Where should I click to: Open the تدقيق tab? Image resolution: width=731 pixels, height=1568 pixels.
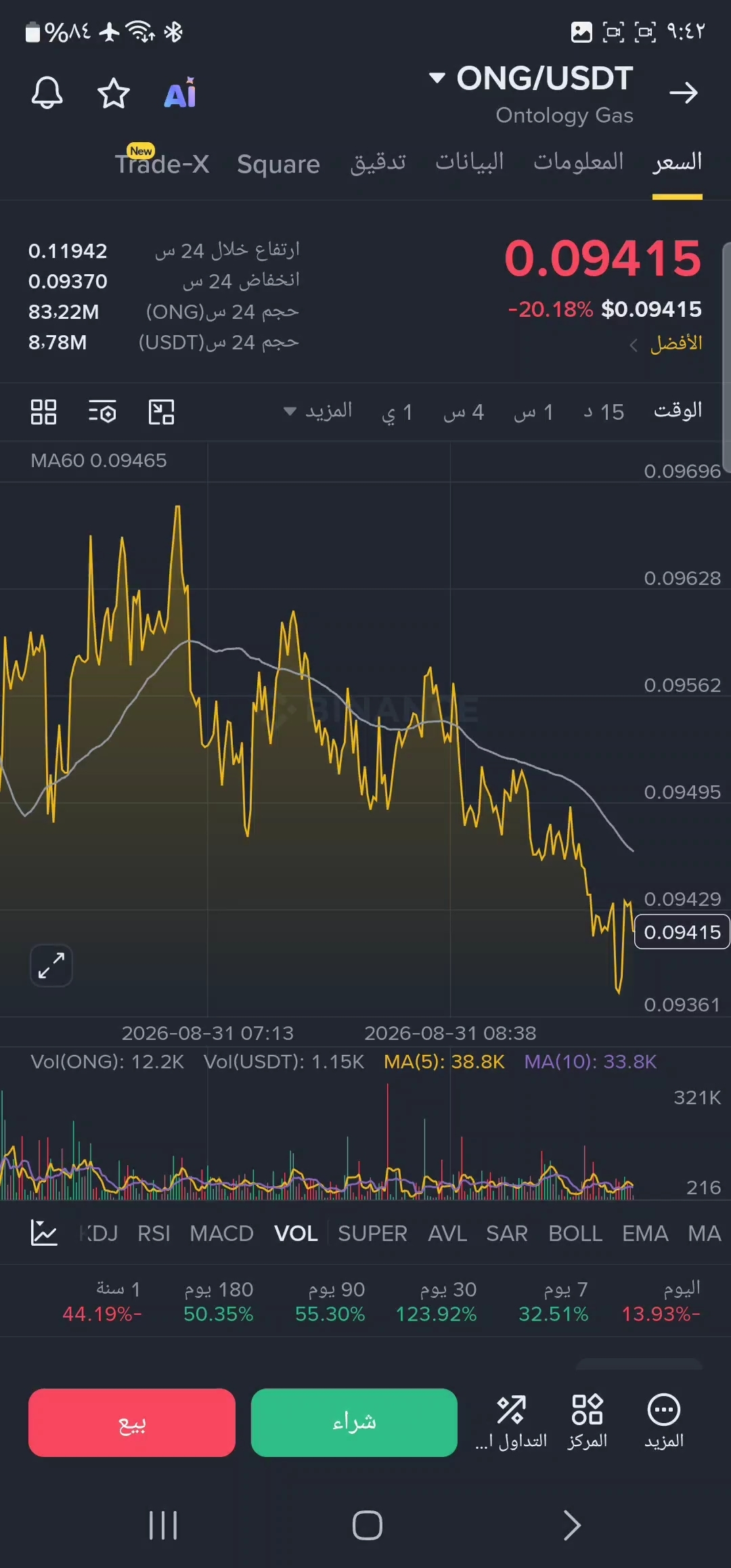[x=378, y=162]
